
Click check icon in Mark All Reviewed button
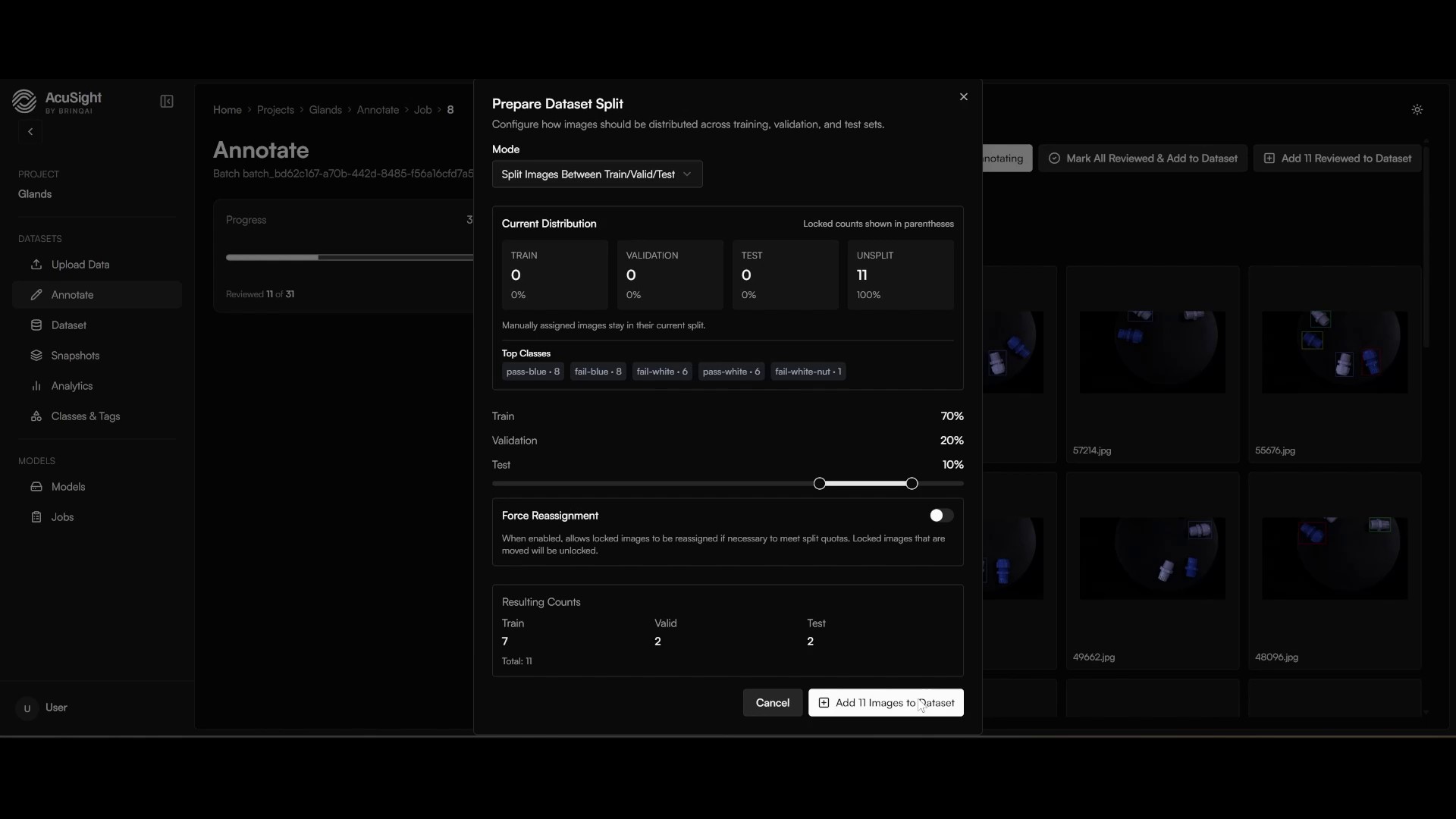click(1054, 158)
